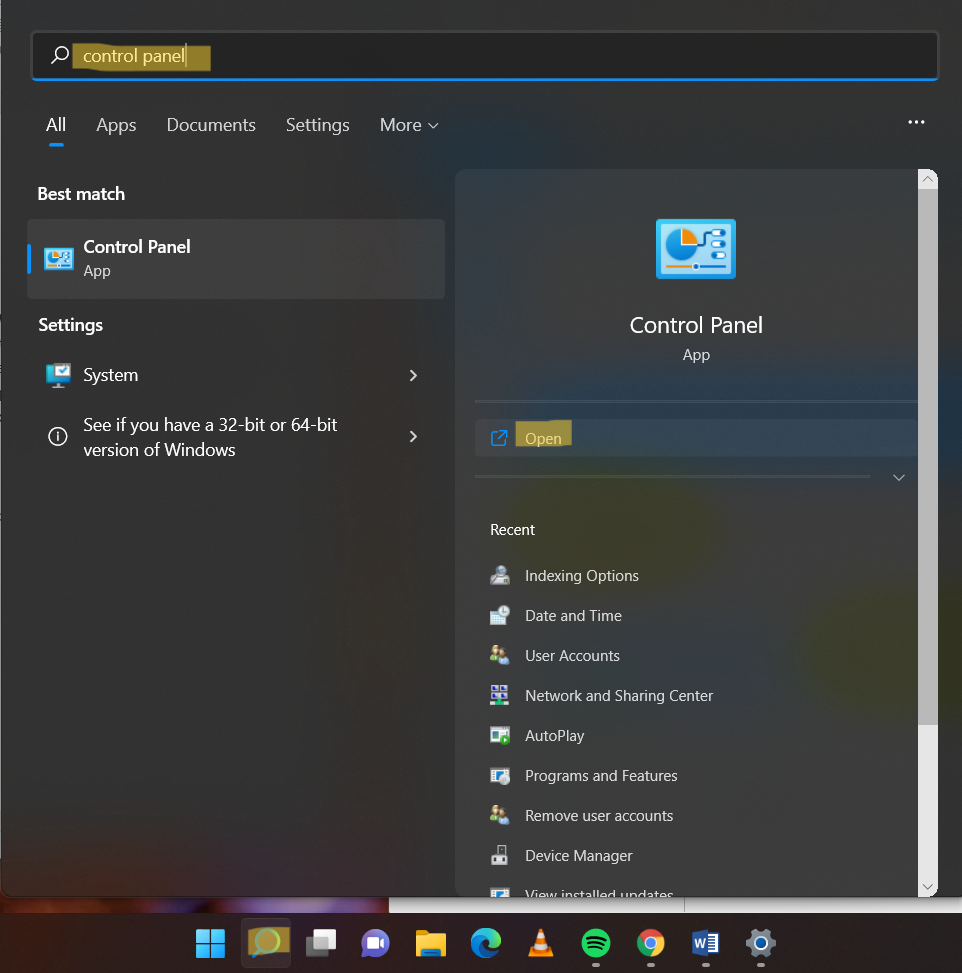
Task: Select the Documents search tab
Action: pos(211,125)
